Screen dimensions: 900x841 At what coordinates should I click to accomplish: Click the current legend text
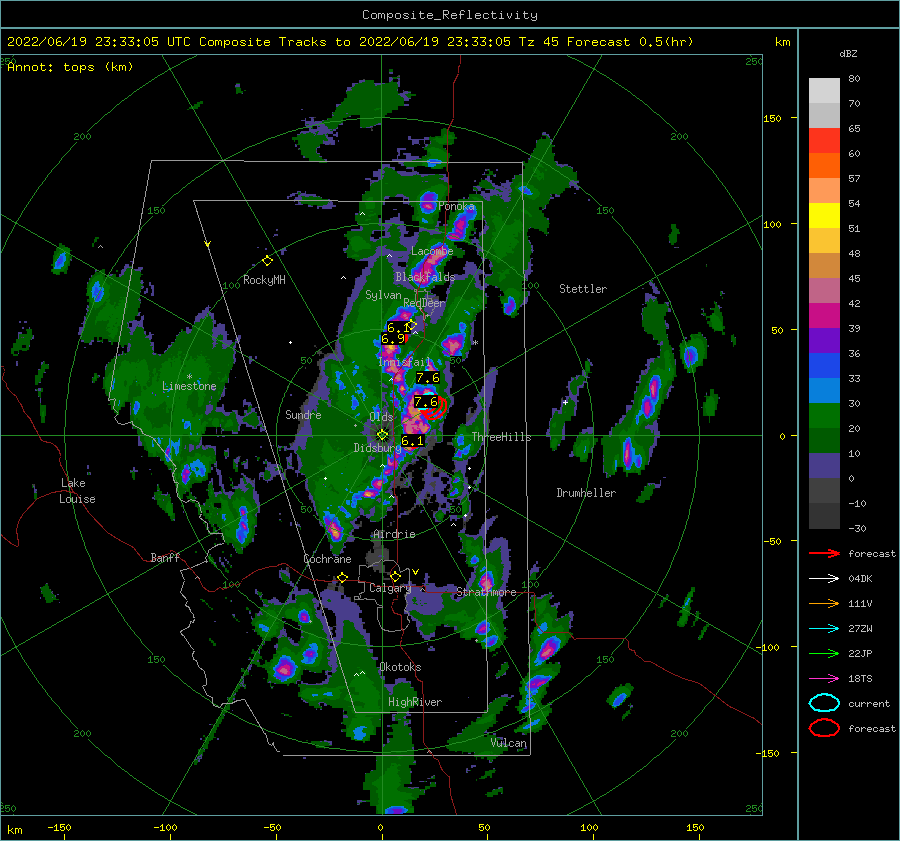869,703
